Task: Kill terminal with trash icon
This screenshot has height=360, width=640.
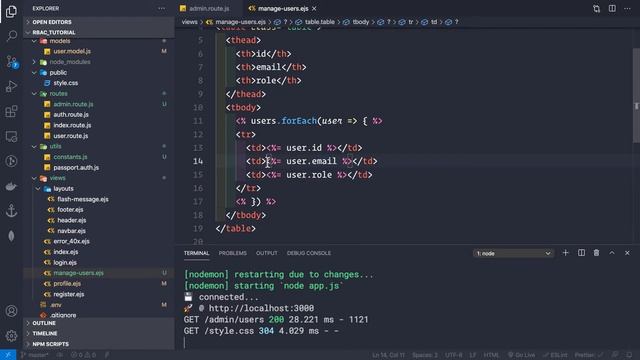Action: [596, 253]
